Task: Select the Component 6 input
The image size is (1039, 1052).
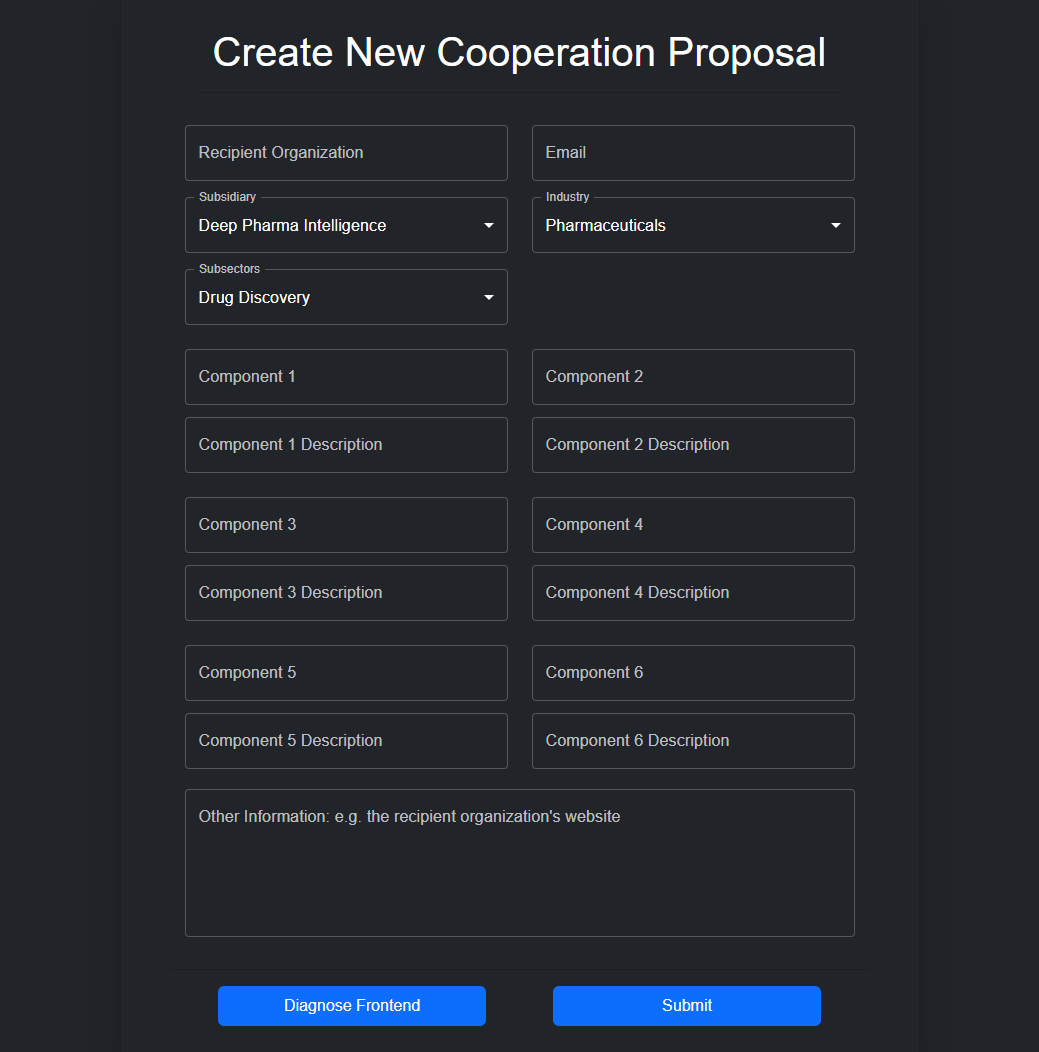Action: click(x=693, y=673)
